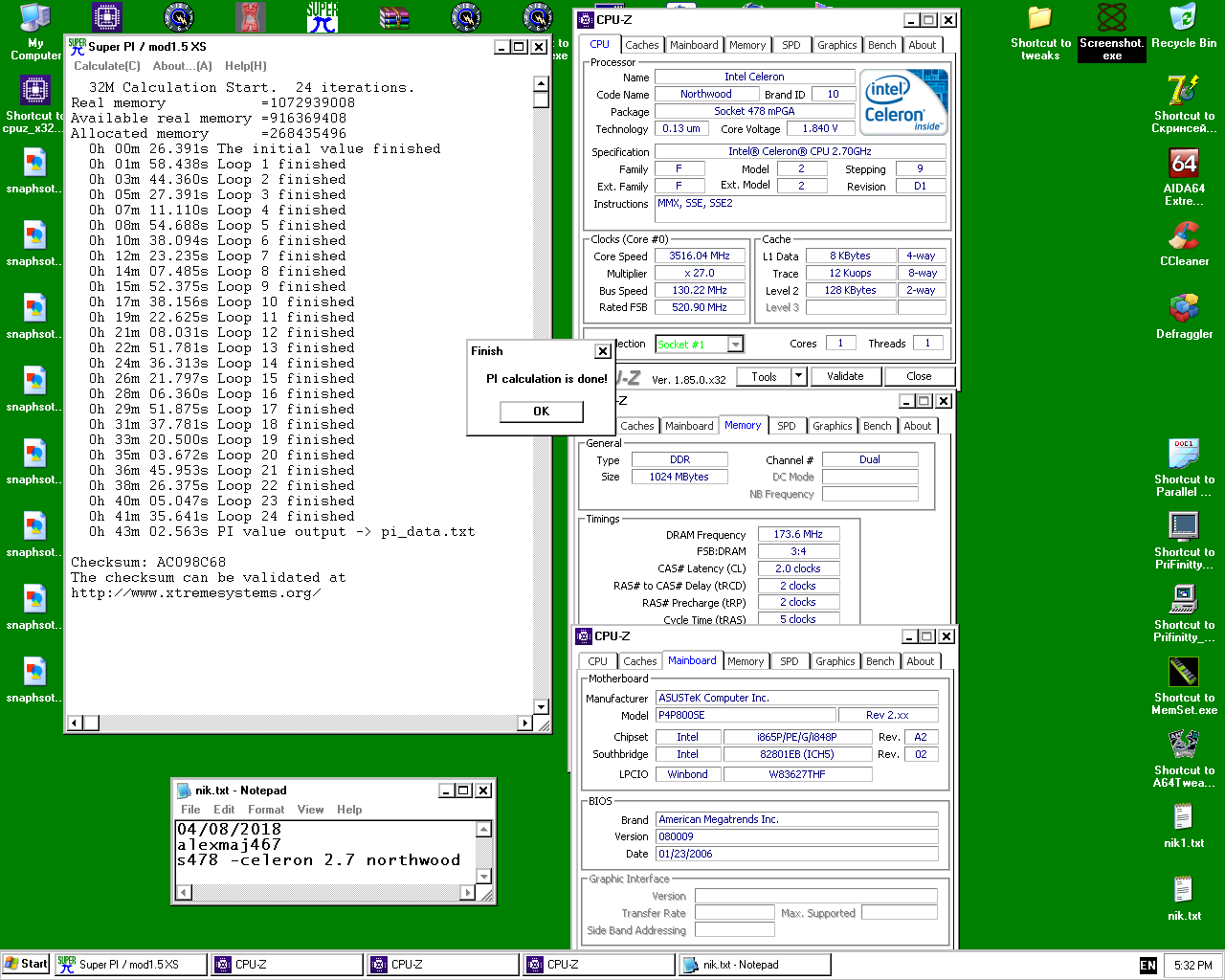
Task: Open the Shortcut to MemSet.exe icon
Action: click(x=1184, y=687)
